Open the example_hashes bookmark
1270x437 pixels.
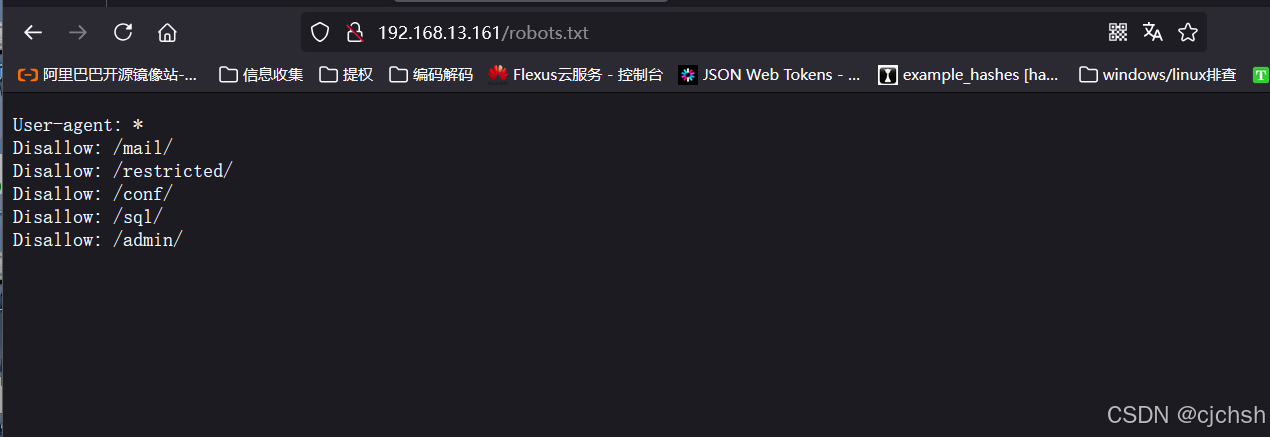click(x=969, y=74)
